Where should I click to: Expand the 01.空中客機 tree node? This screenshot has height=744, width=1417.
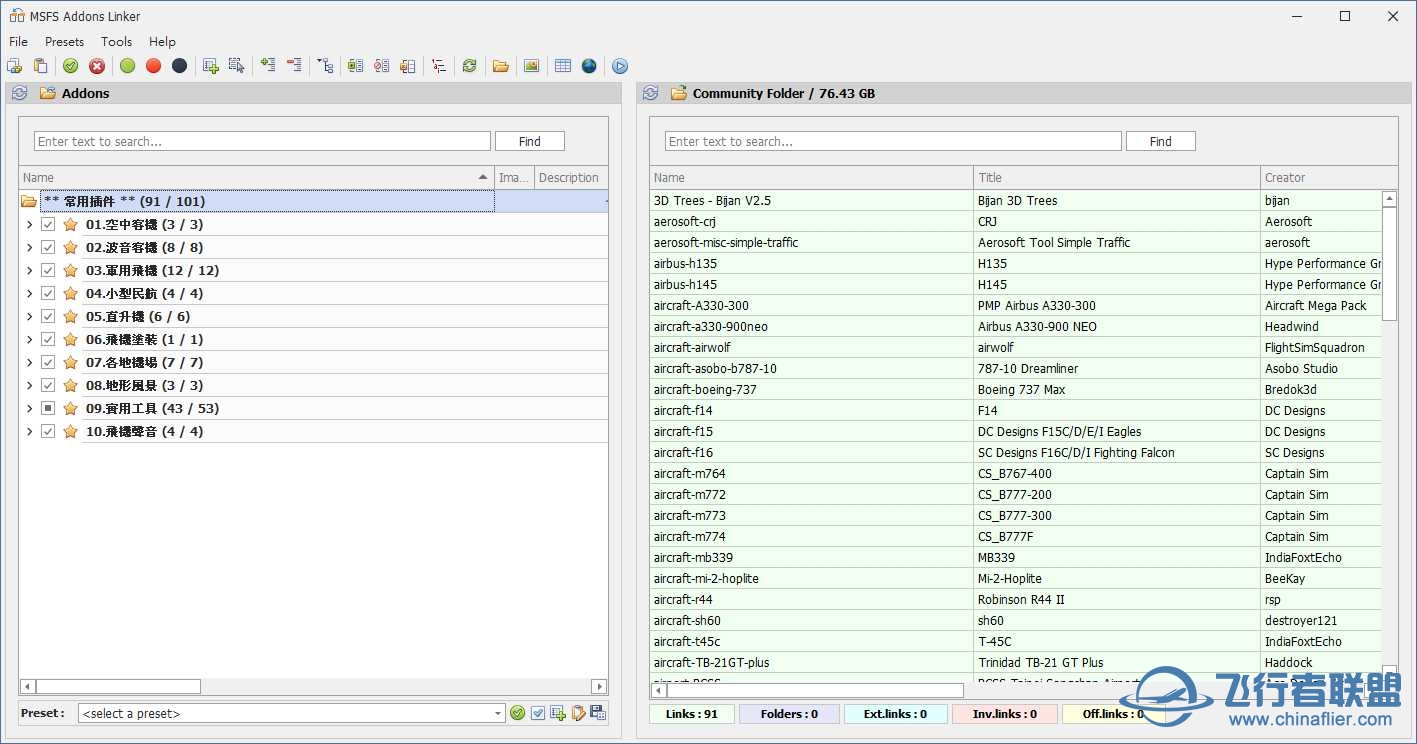click(x=29, y=224)
